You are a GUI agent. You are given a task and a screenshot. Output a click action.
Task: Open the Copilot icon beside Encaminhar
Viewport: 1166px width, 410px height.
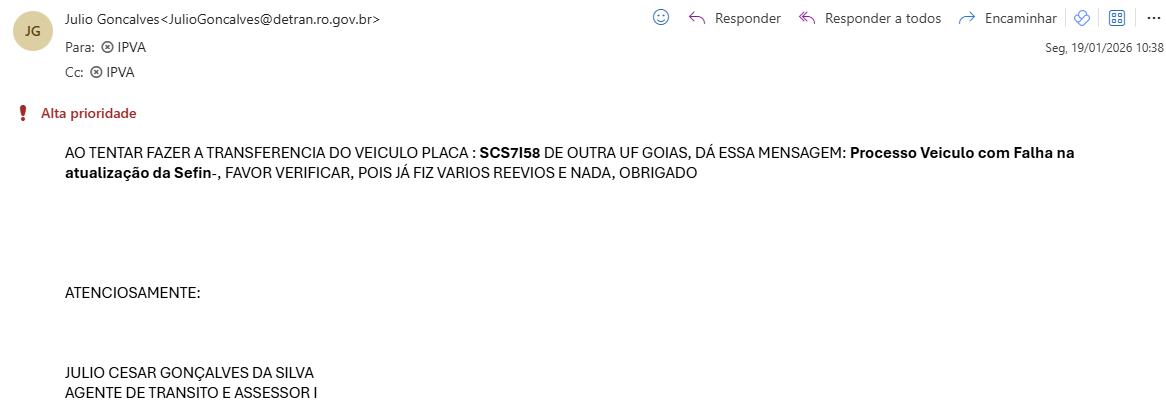(1080, 18)
